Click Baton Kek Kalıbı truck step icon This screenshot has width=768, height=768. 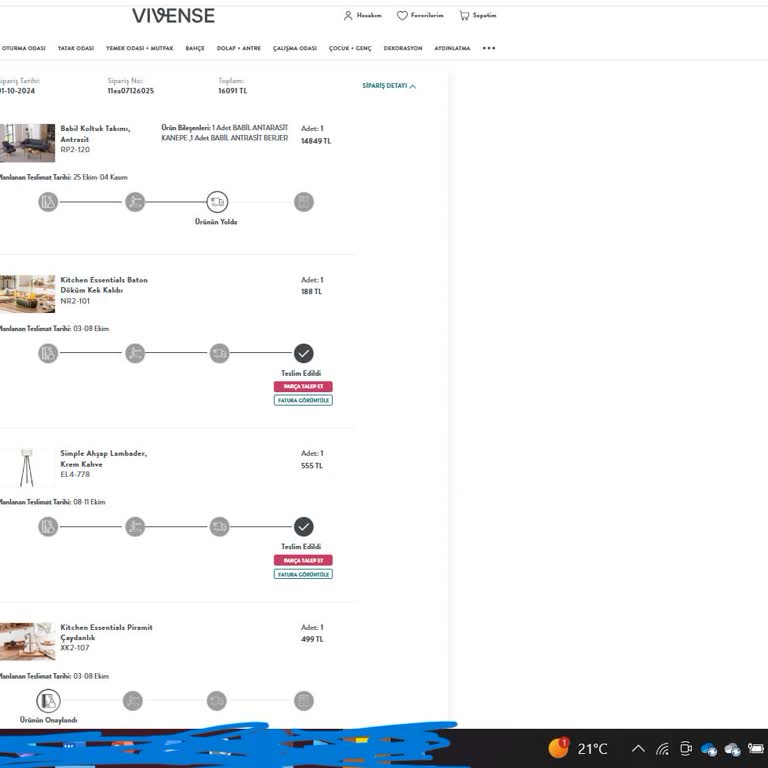(x=219, y=353)
